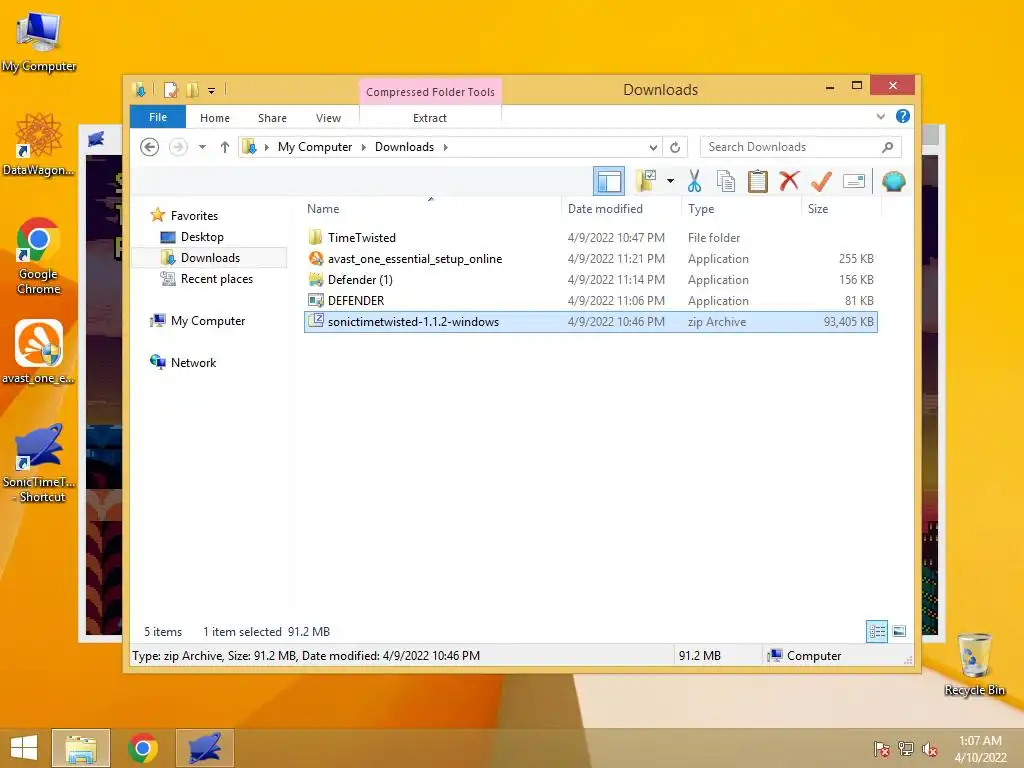The image size is (1024, 768).
Task: Click quick access Properties icon in the title bar
Action: coord(170,90)
